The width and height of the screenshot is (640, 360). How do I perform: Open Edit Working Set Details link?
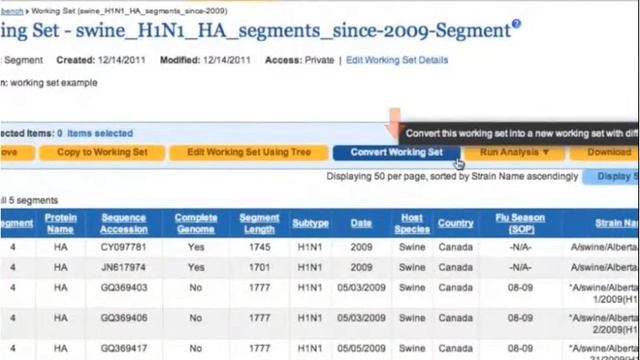pyautogui.click(x=397, y=60)
